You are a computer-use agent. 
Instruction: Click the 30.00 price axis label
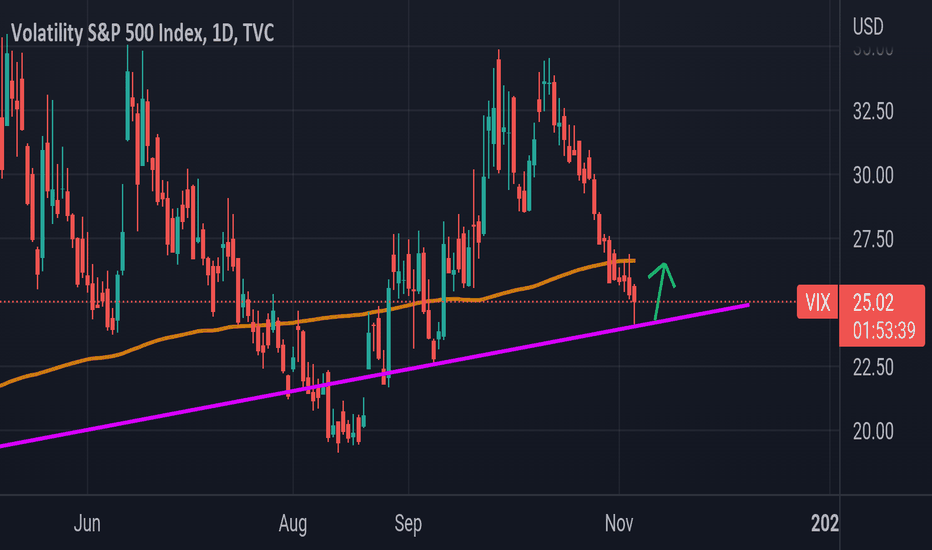873,175
